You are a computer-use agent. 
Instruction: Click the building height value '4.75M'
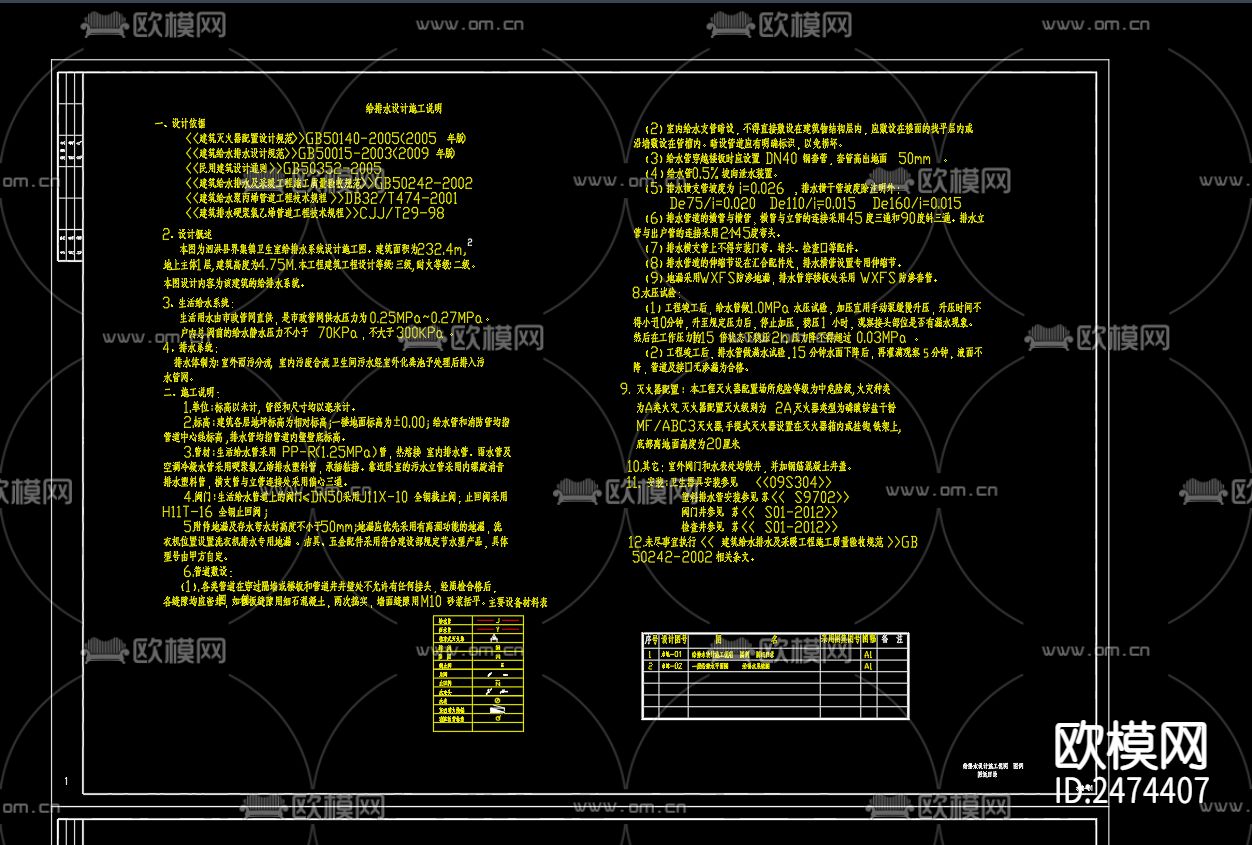[x=277, y=265]
